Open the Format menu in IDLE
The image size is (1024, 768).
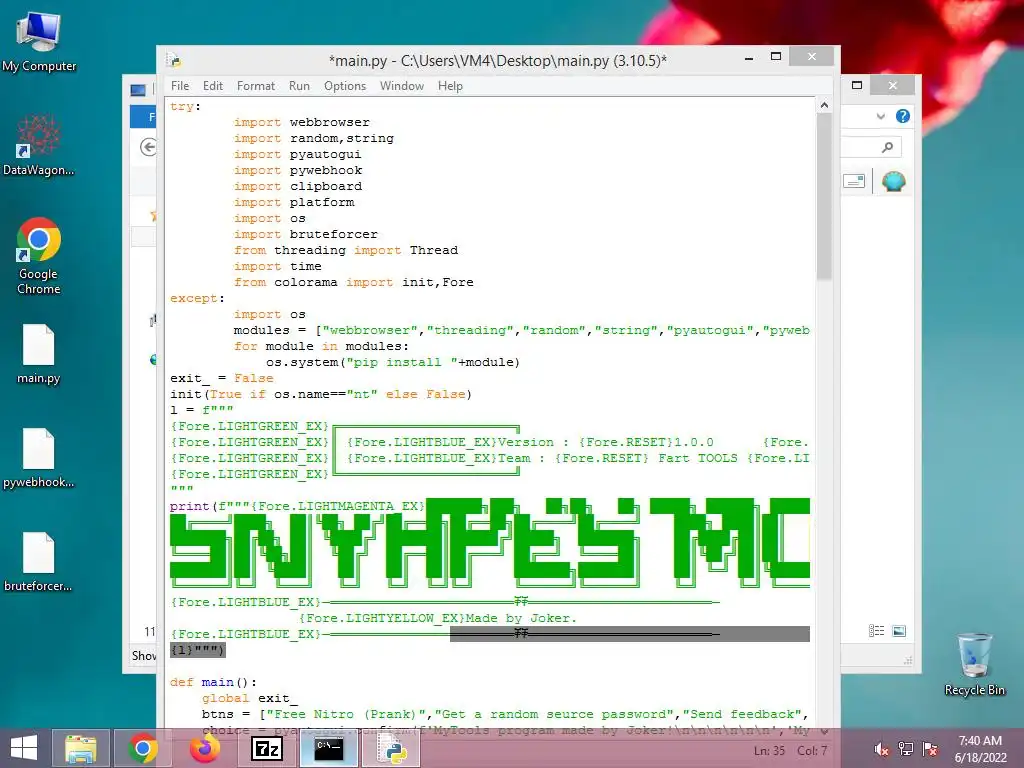click(x=255, y=86)
